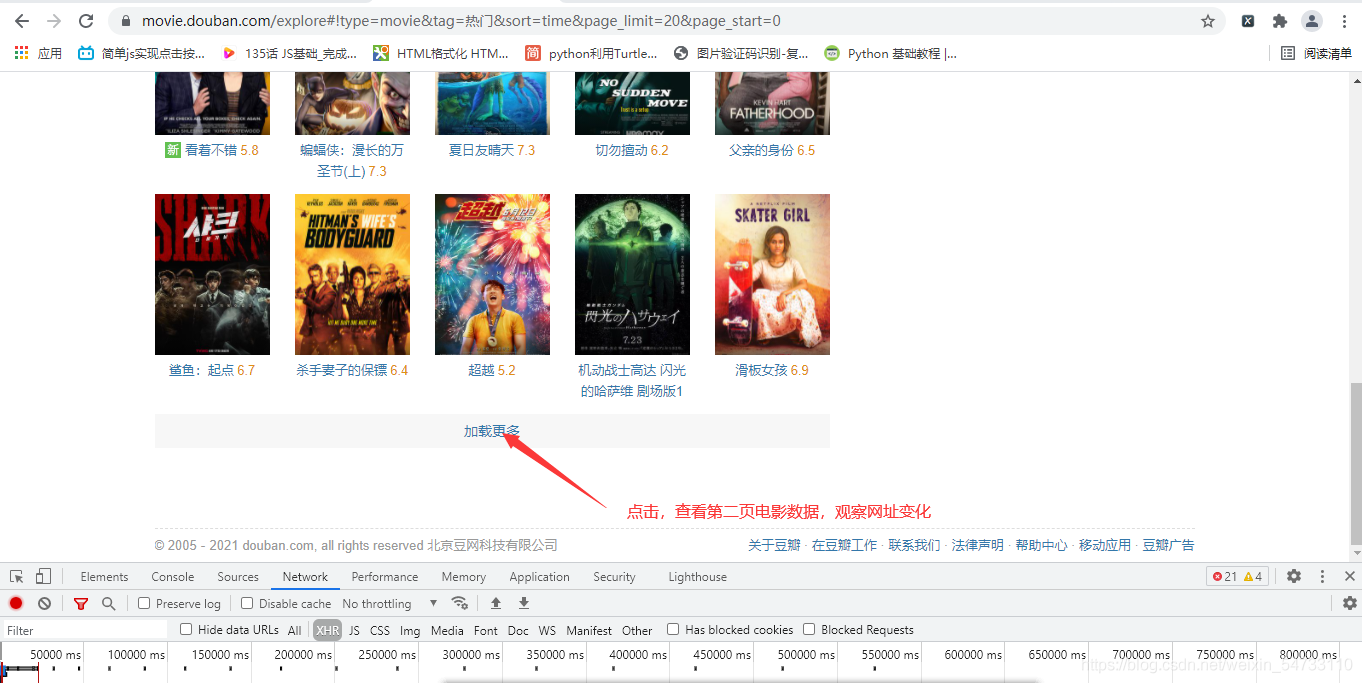Click the address bar URL

point(461,21)
